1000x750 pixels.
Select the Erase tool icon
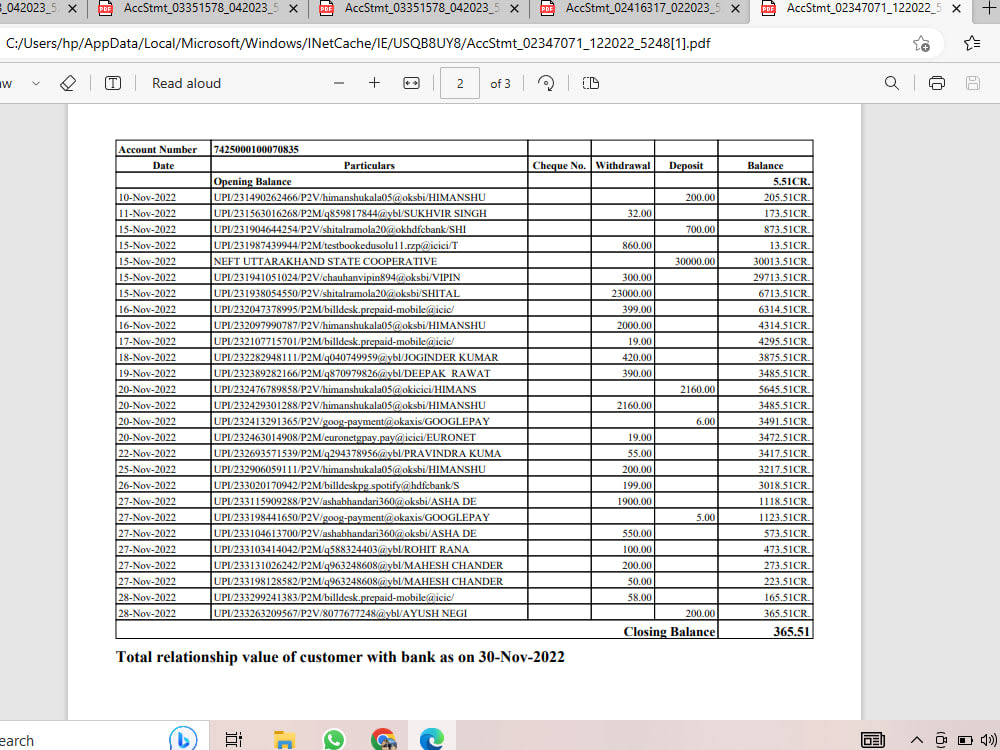pos(68,84)
